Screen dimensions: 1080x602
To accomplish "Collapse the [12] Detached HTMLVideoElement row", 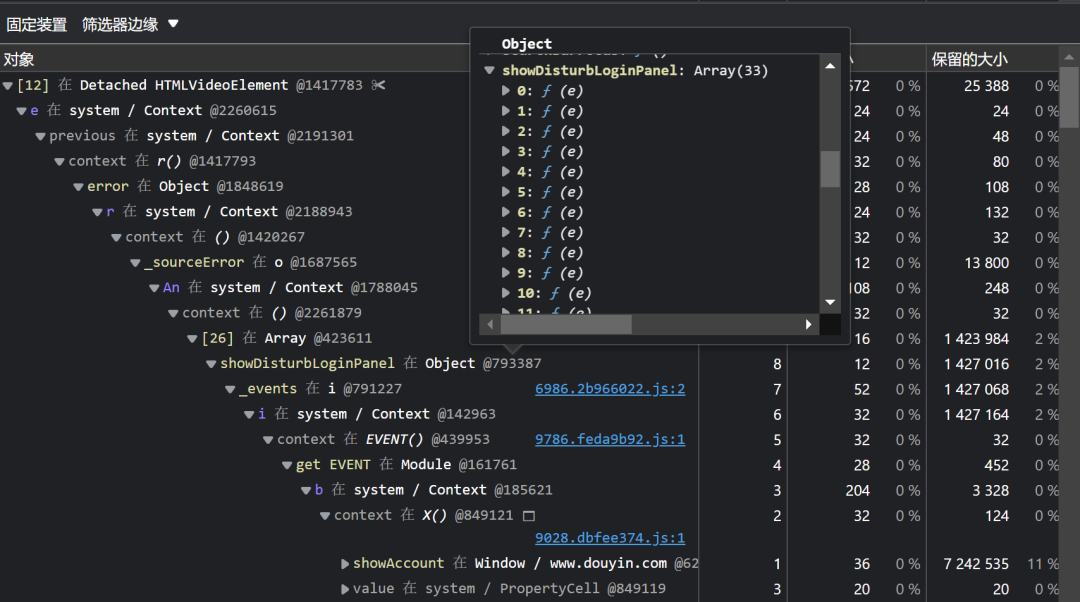I will point(8,85).
